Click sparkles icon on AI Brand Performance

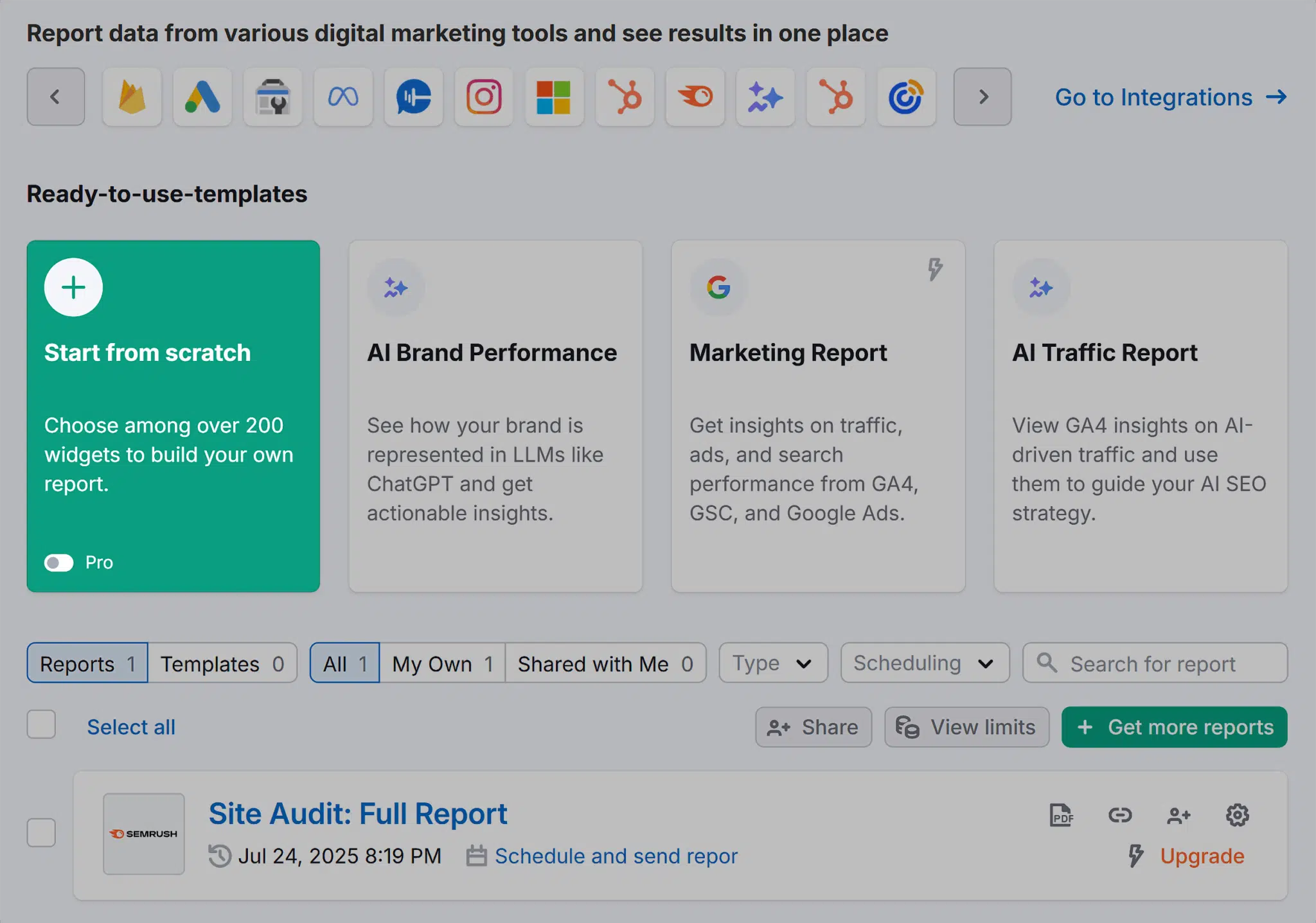point(396,287)
